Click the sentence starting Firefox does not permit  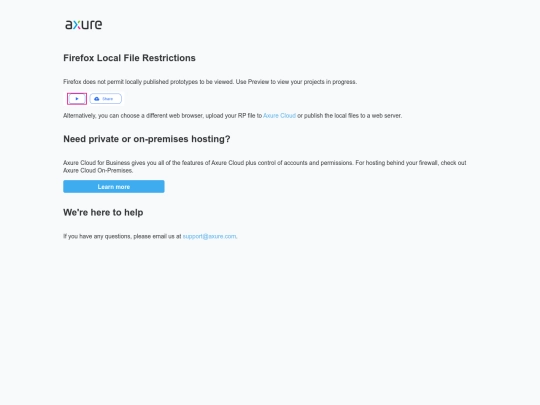tap(210, 82)
